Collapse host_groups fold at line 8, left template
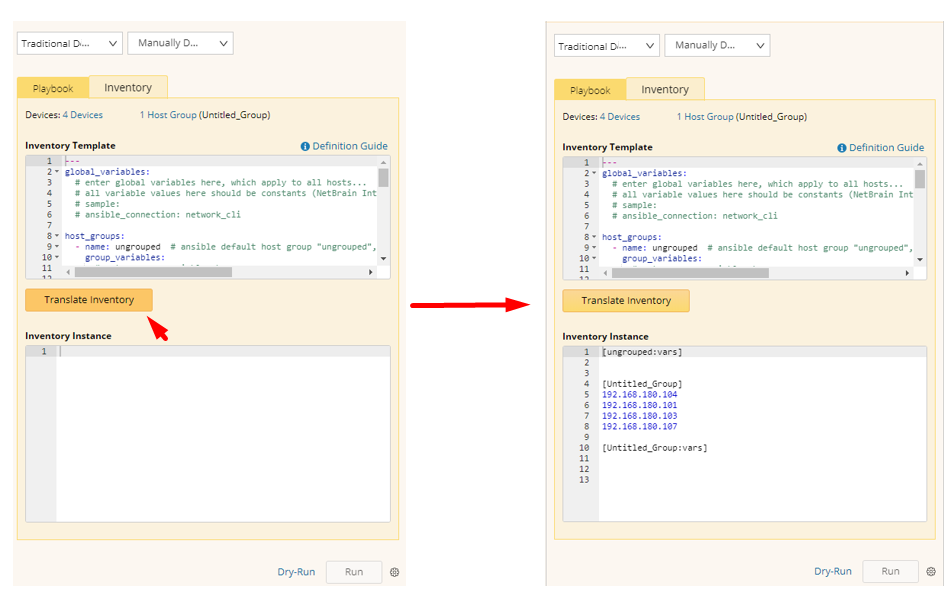The width and height of the screenshot is (952, 597). point(57,236)
